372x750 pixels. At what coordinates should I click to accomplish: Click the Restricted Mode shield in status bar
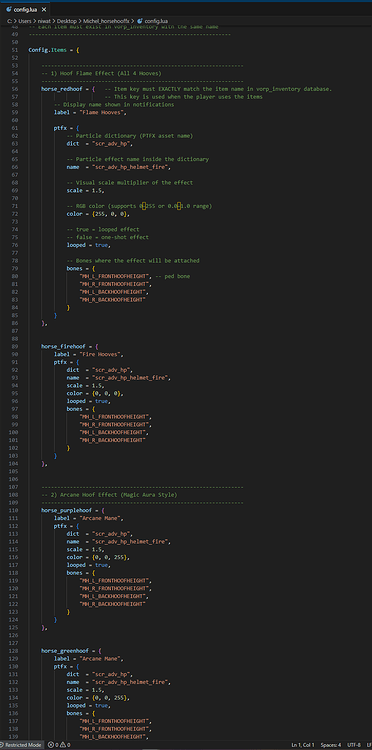[x=21, y=745]
